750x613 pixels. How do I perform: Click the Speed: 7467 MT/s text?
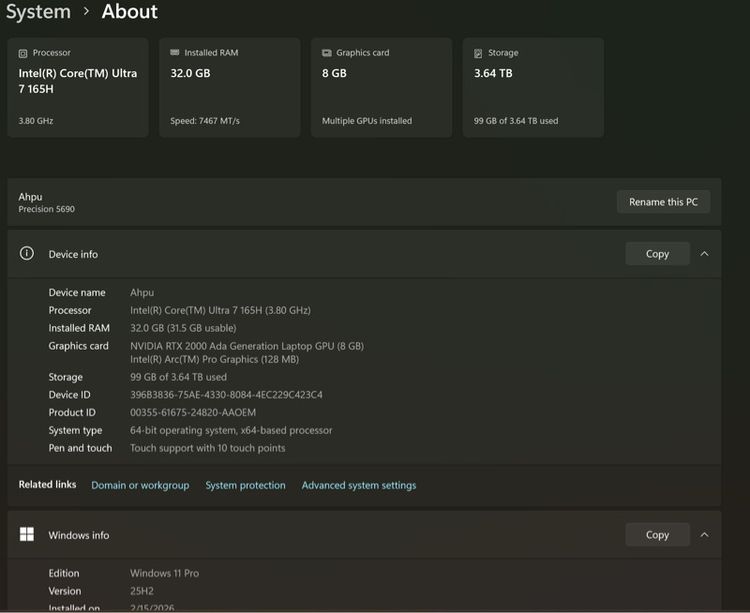[x=205, y=121]
